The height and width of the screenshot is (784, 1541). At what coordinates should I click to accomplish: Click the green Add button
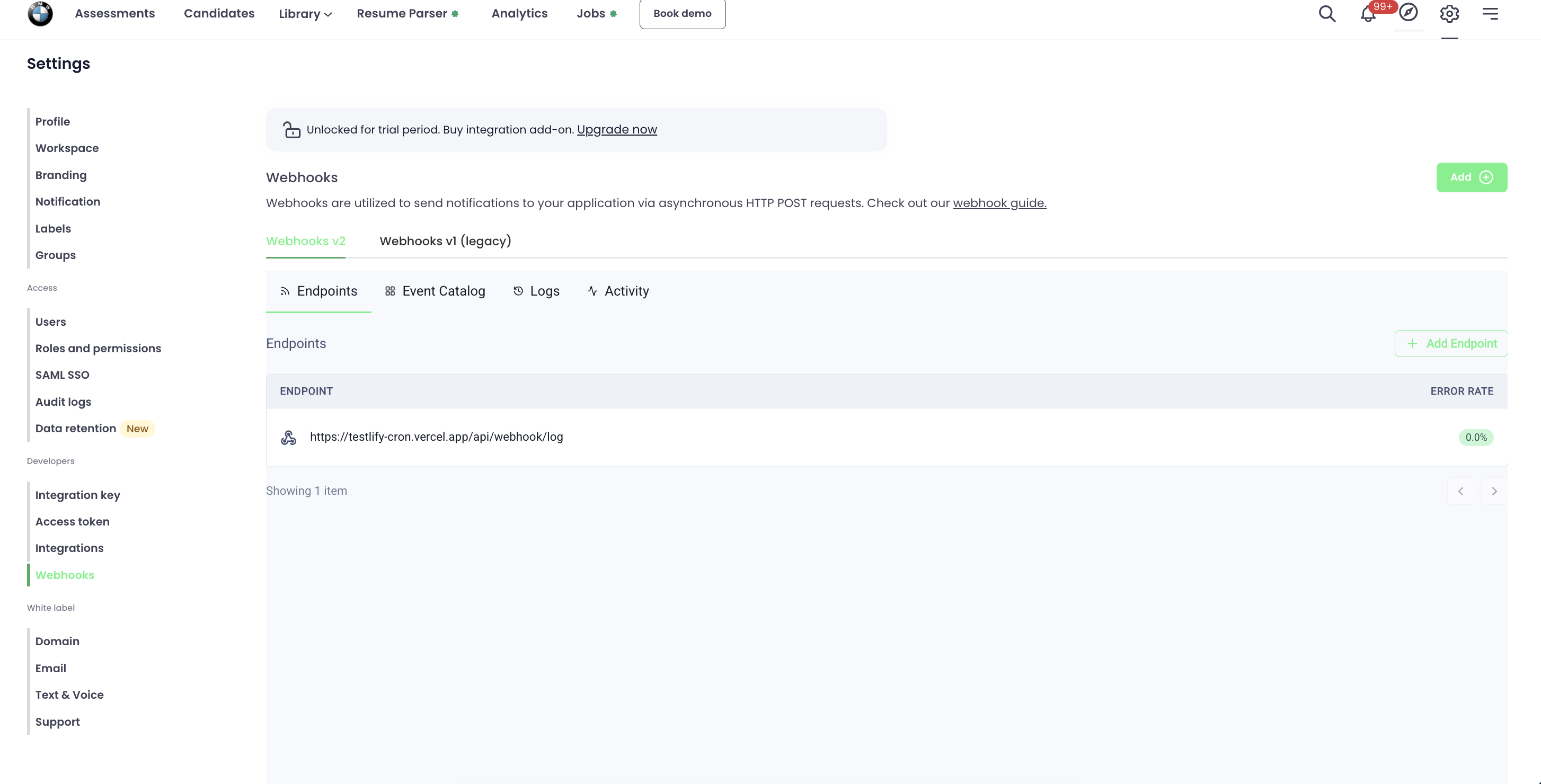click(1471, 177)
